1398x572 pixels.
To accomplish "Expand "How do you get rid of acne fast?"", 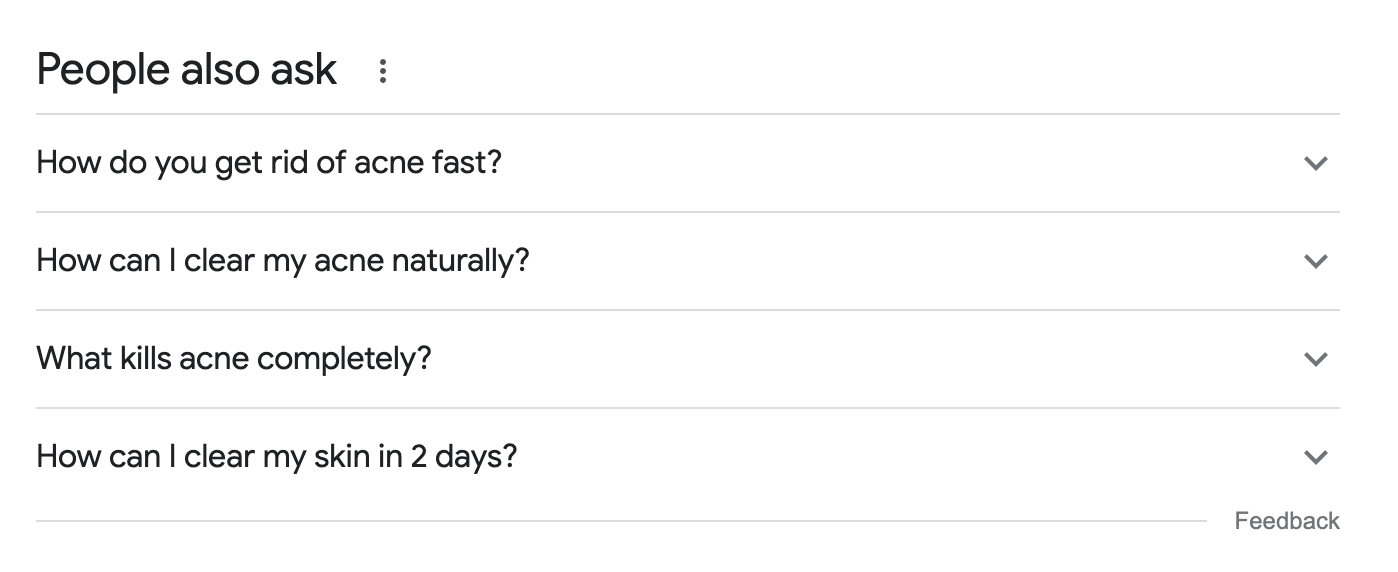I will (688, 163).
